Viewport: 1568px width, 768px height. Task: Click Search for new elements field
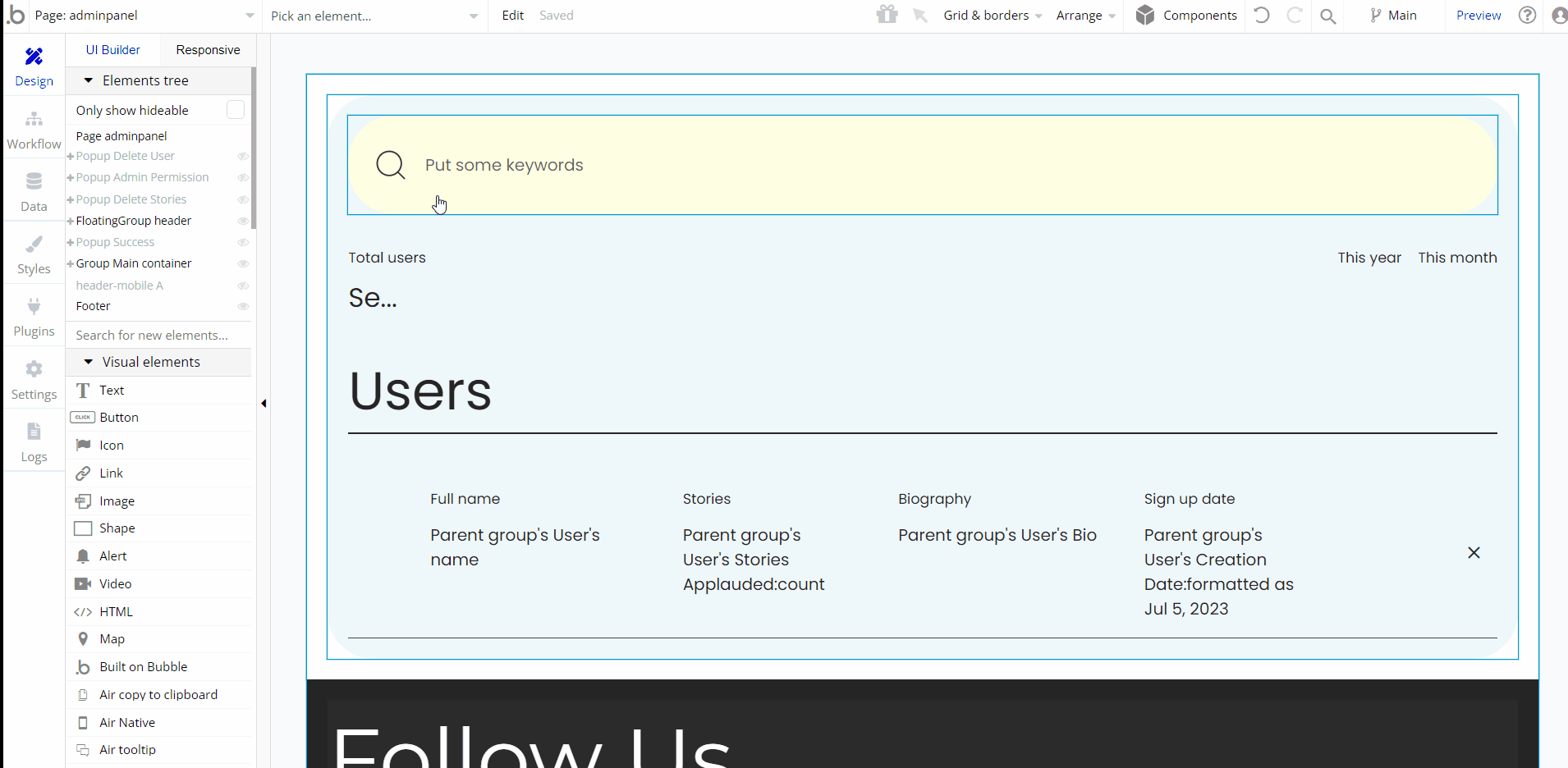(160, 336)
